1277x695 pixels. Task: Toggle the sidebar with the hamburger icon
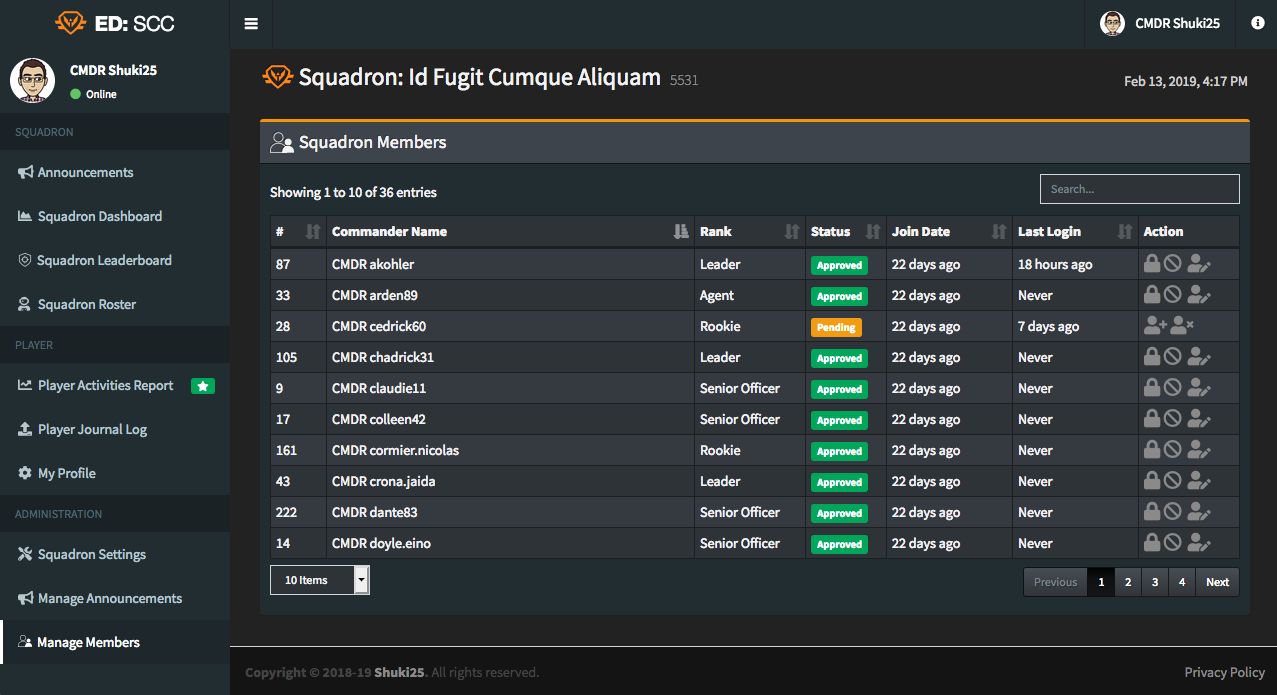point(251,24)
